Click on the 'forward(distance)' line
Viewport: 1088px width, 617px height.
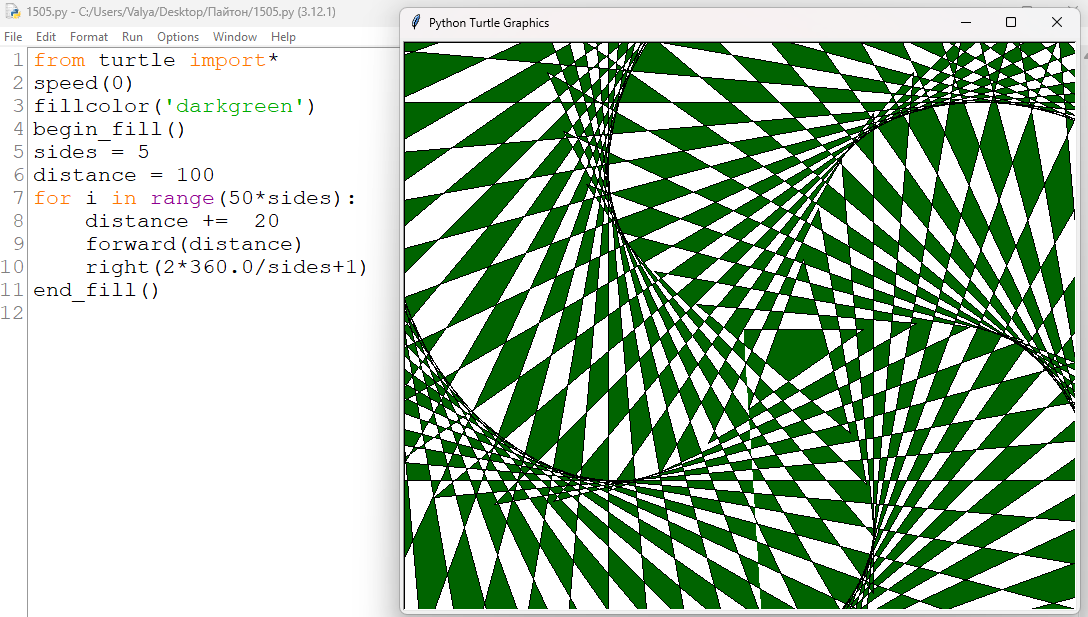click(x=194, y=244)
